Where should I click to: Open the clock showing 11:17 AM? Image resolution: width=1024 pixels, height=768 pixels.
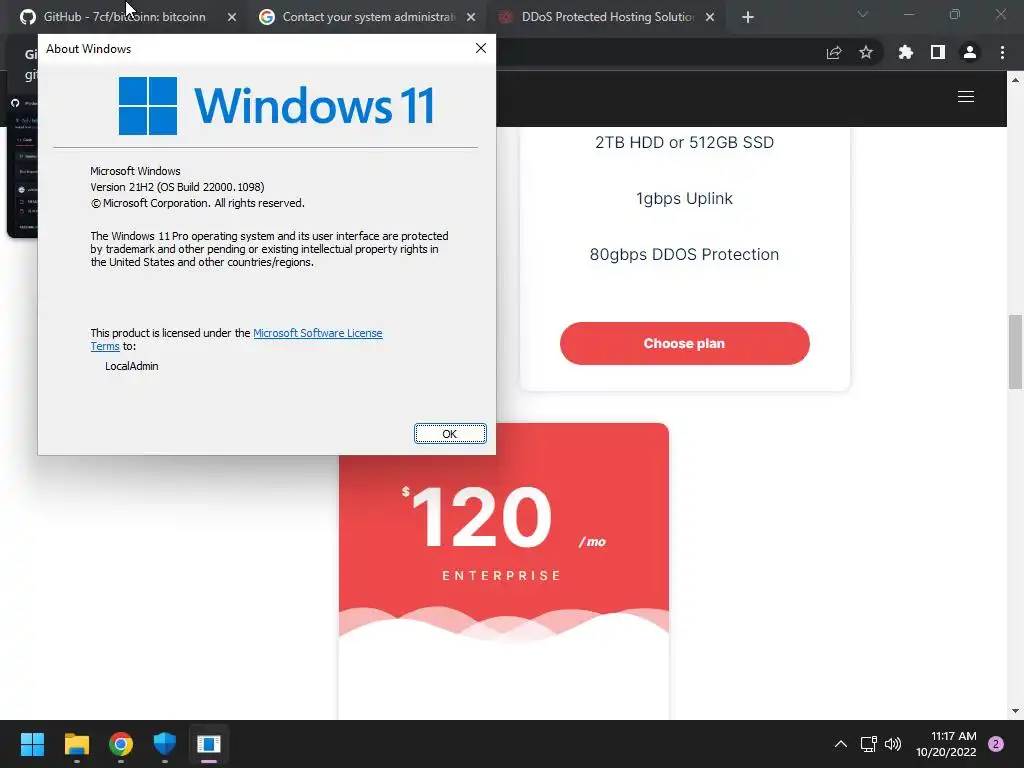(946, 744)
